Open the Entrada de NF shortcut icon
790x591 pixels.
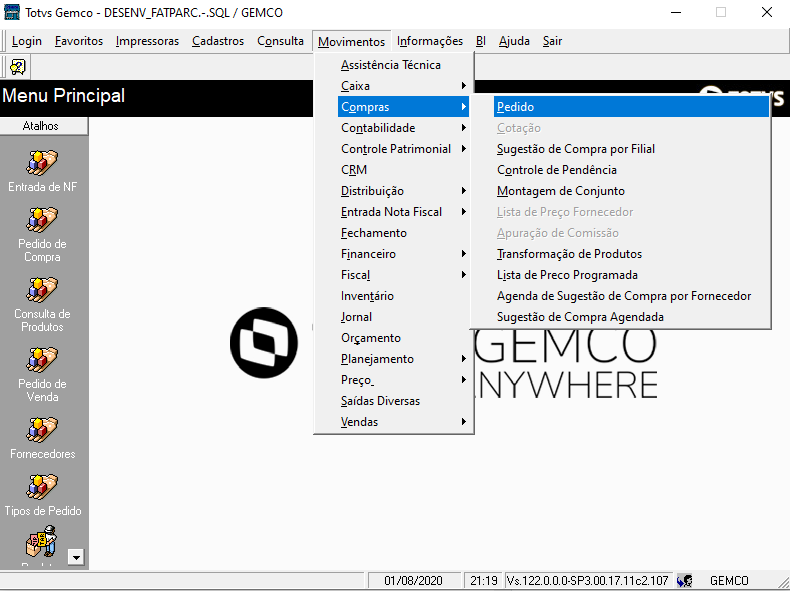click(x=42, y=162)
